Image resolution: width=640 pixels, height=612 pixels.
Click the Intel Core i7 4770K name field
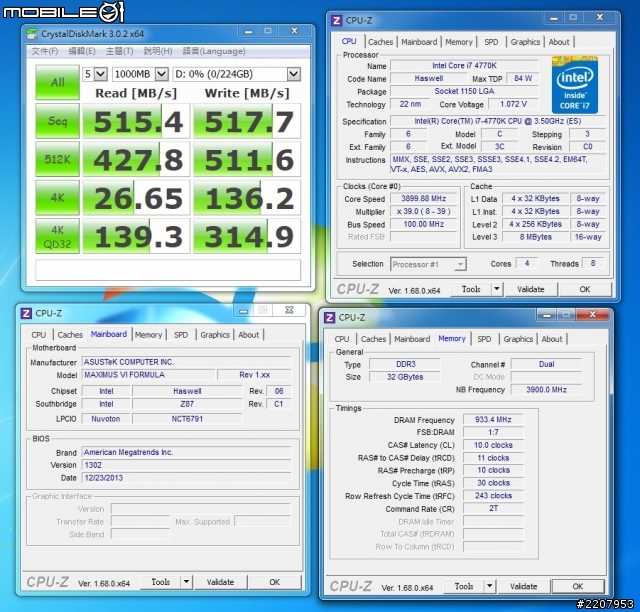click(464, 65)
